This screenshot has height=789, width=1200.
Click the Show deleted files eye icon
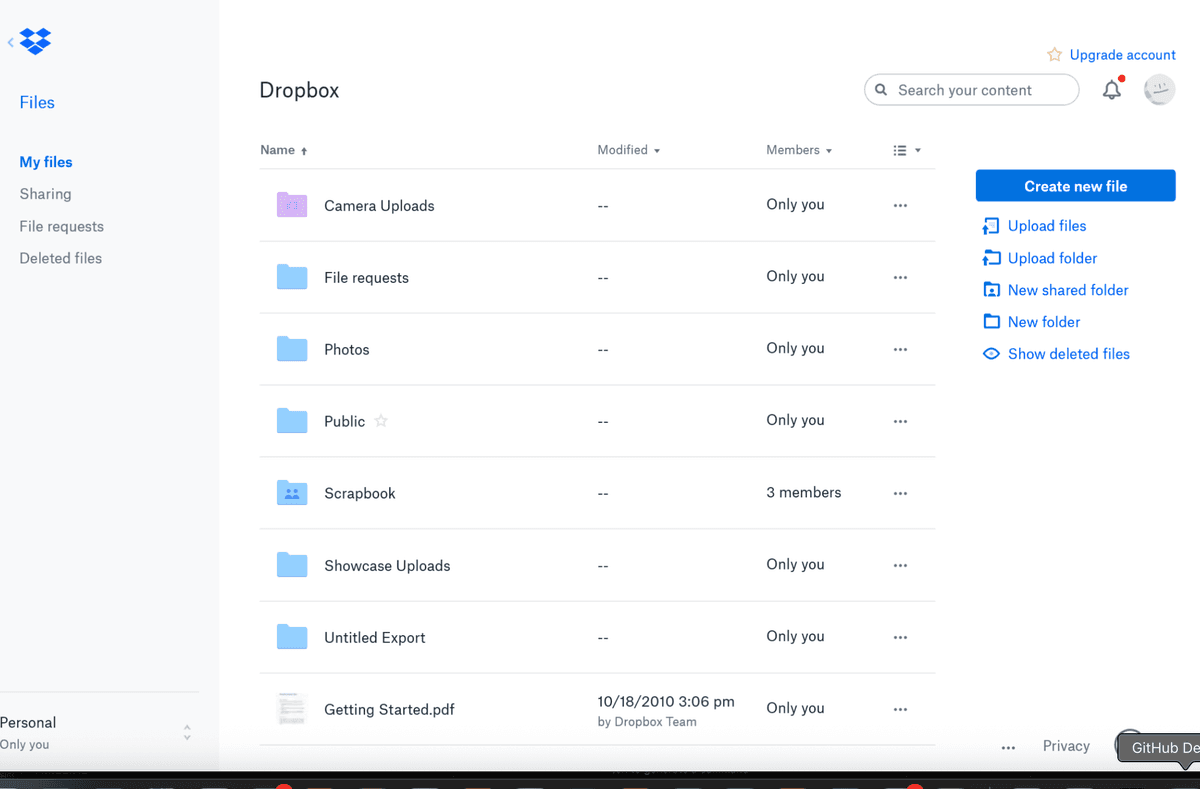click(x=991, y=354)
